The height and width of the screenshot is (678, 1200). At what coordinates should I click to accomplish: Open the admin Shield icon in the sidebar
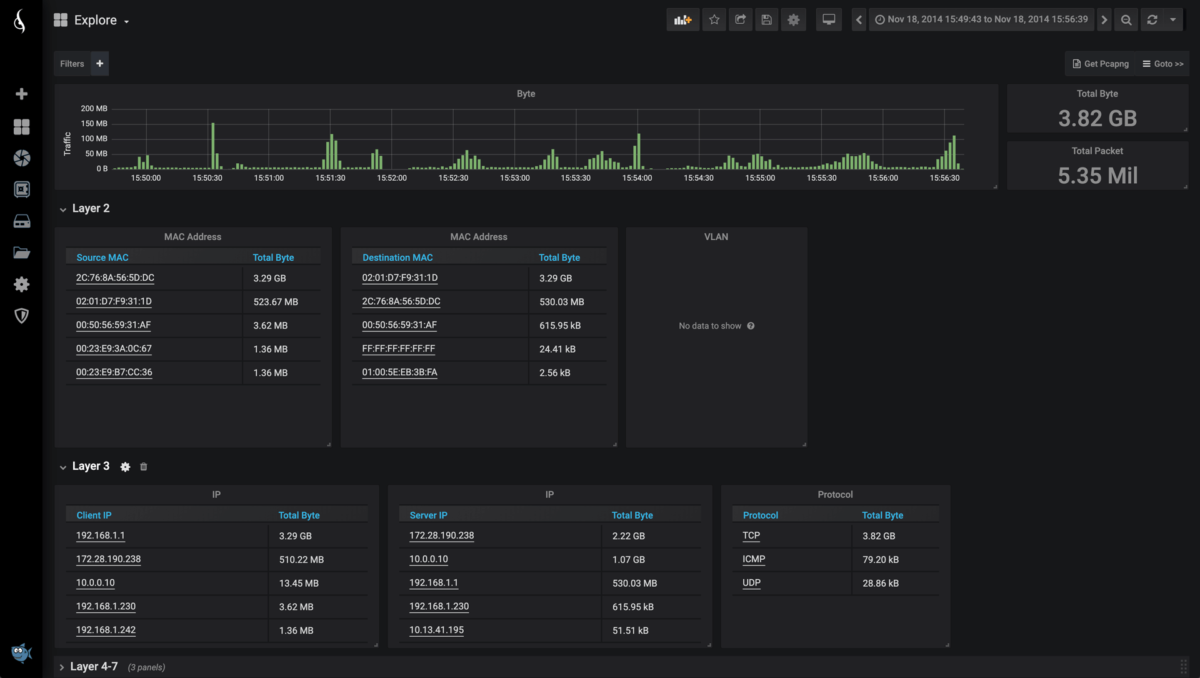coord(21,315)
